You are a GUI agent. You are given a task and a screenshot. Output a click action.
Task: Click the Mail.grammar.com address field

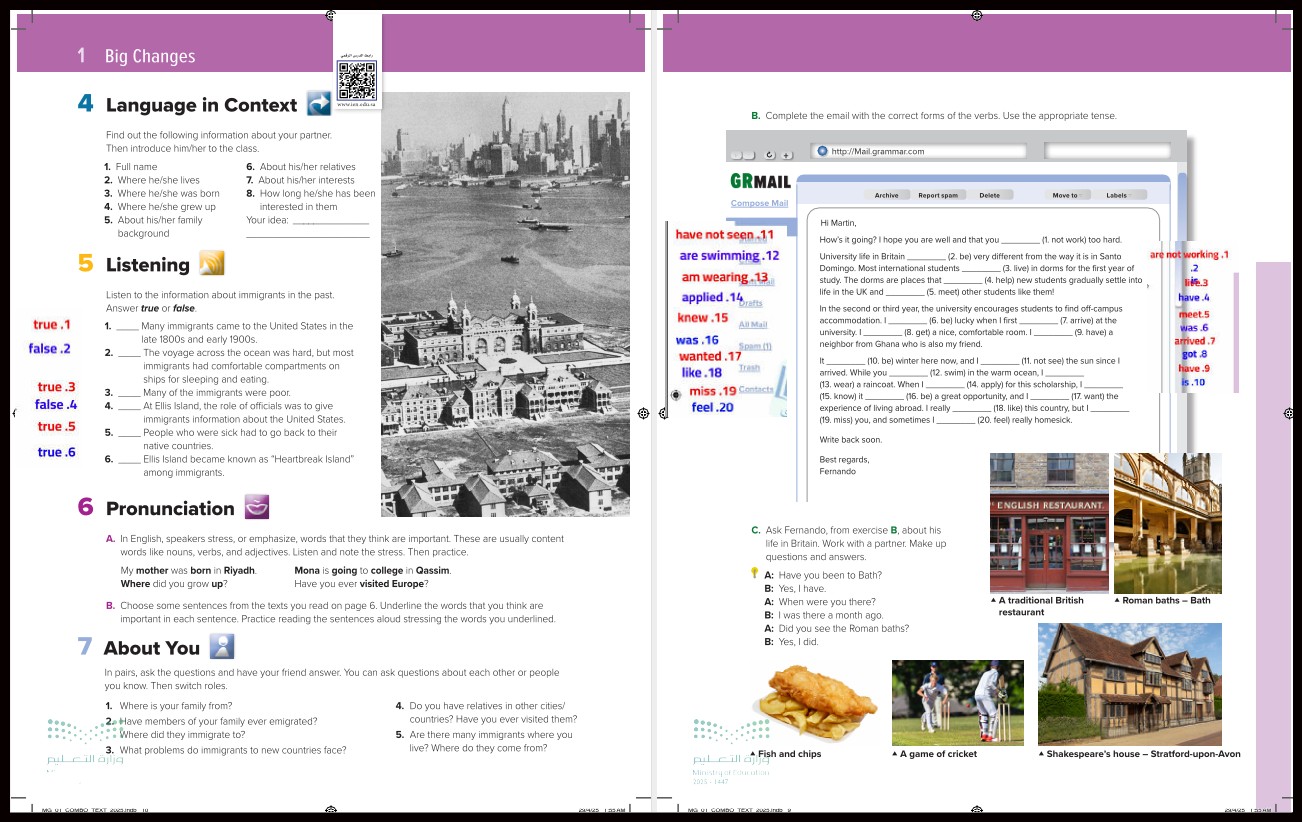coord(919,151)
